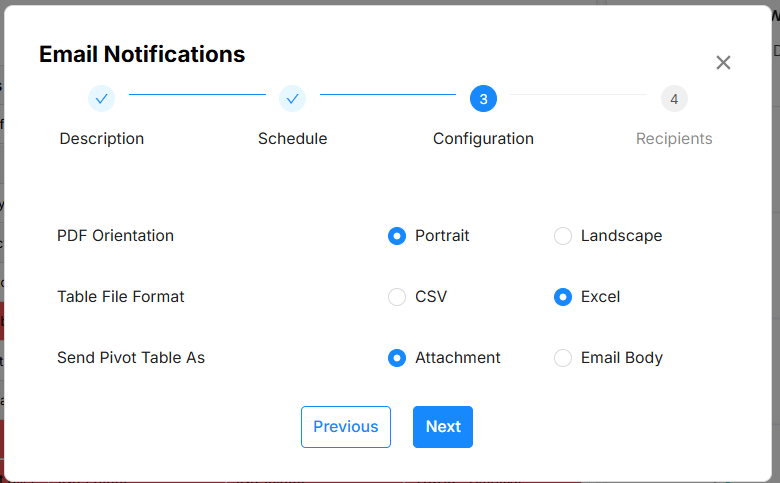Proceed with the Next button
780x483 pixels.
click(x=442, y=427)
